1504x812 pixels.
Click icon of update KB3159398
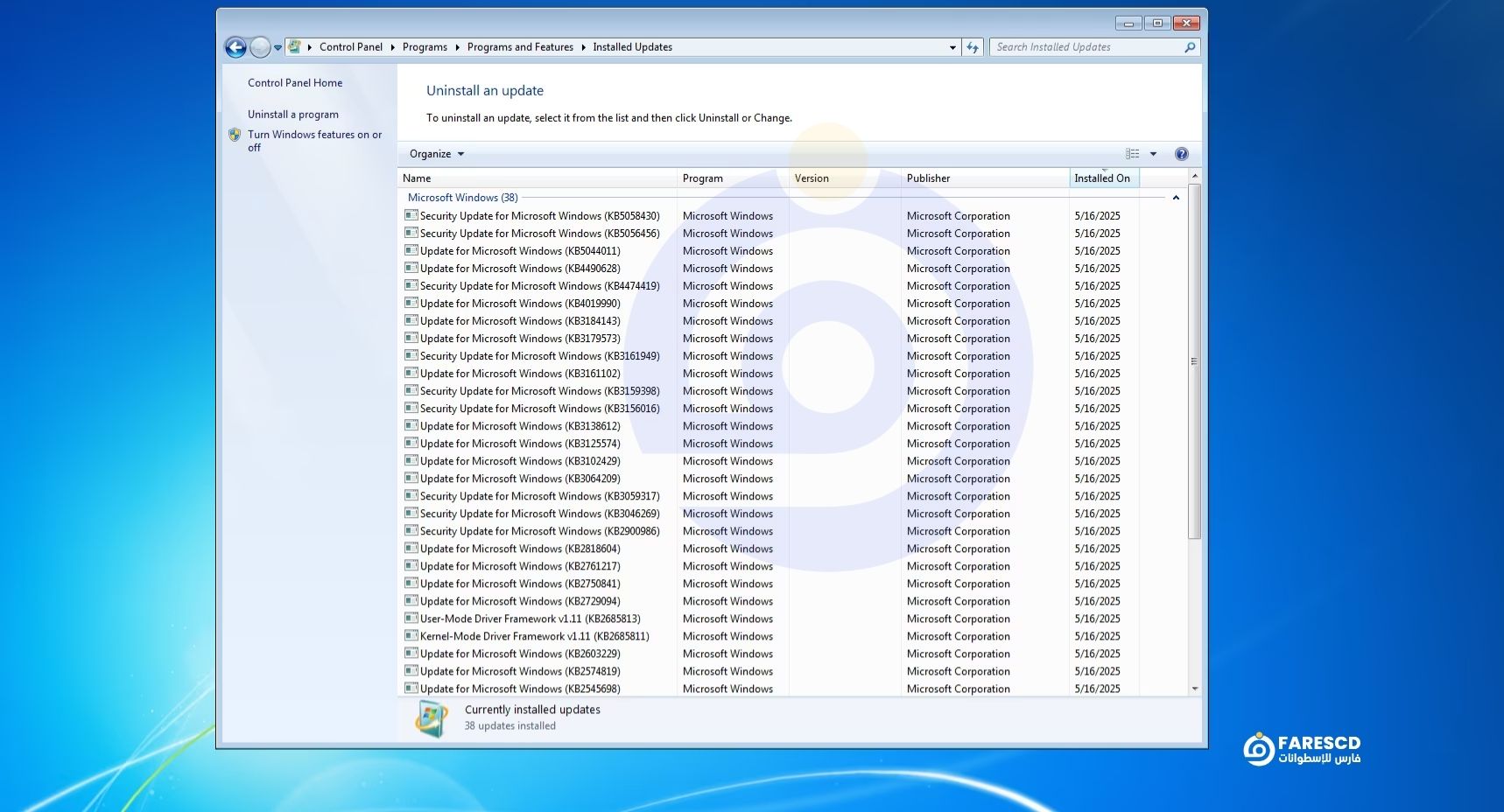[x=411, y=390]
